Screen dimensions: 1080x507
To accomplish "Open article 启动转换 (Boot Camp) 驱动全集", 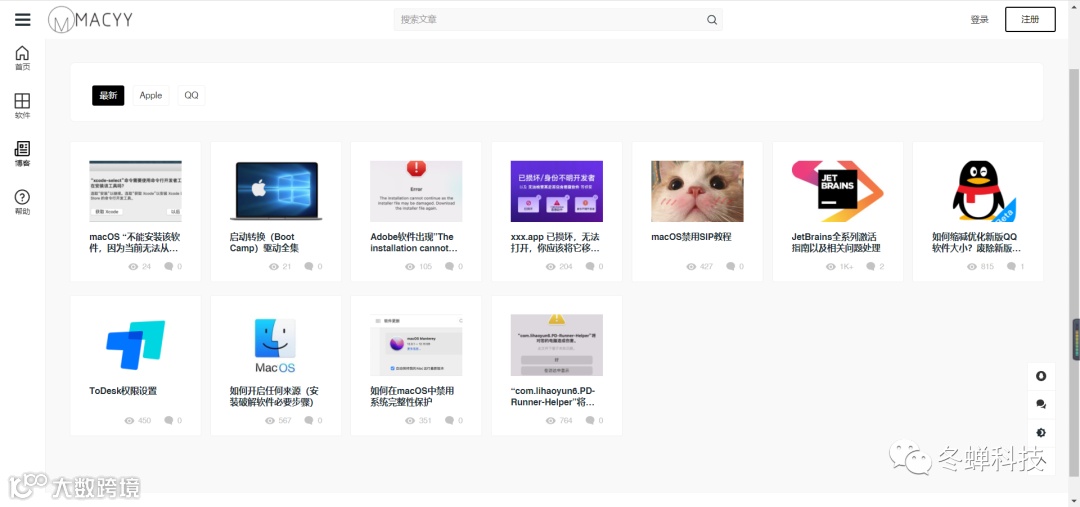I will pyautogui.click(x=264, y=242).
